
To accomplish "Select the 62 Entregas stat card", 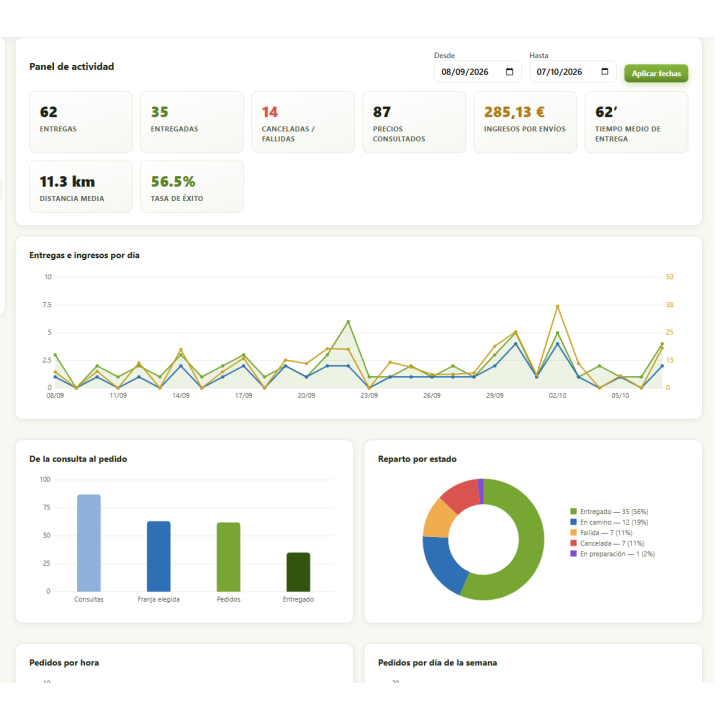I will click(x=82, y=123).
